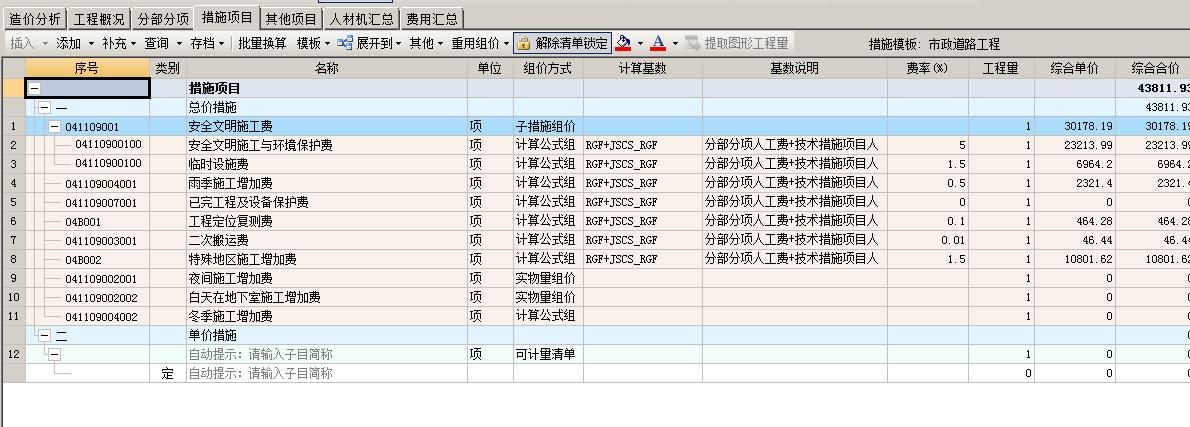The width and height of the screenshot is (1190, 427).
Task: Open the 模板 dropdown menu
Action: click(313, 43)
